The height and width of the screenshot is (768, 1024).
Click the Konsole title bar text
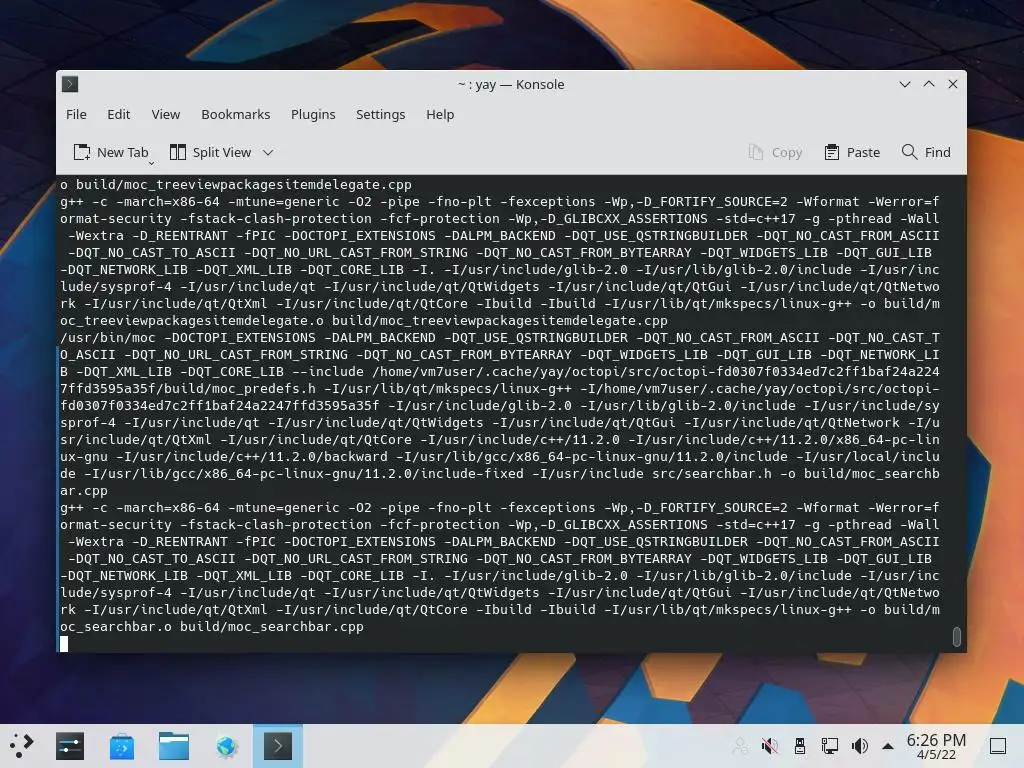pyautogui.click(x=511, y=84)
